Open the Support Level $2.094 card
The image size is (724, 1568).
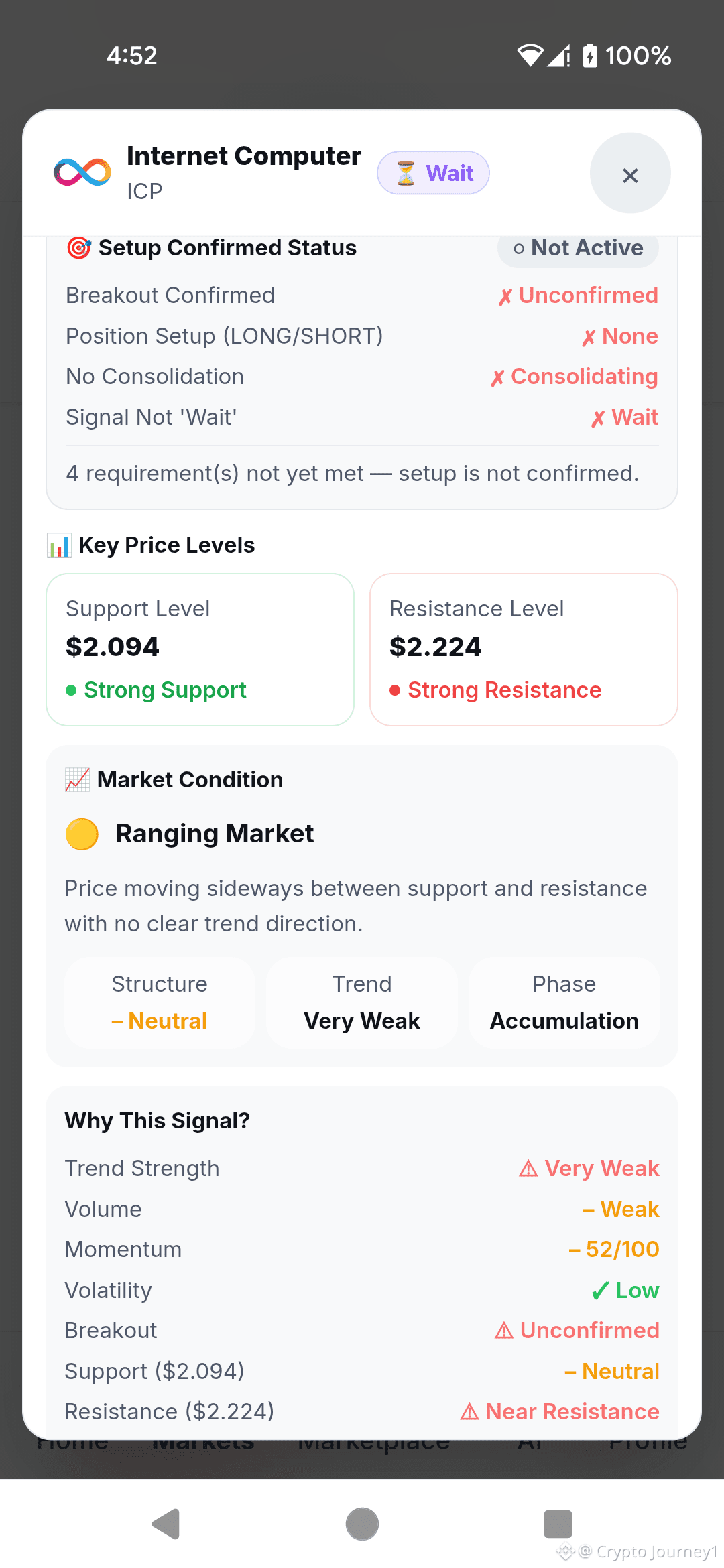pos(200,649)
